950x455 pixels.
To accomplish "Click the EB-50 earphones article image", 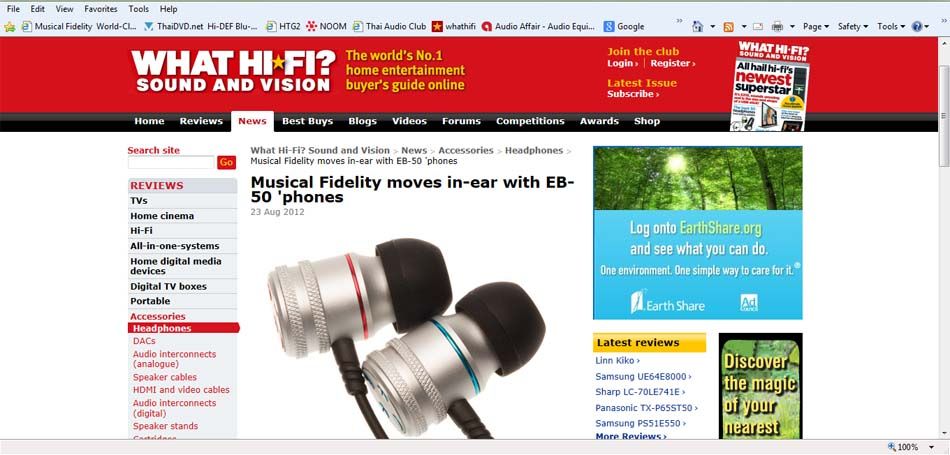I will 407,338.
